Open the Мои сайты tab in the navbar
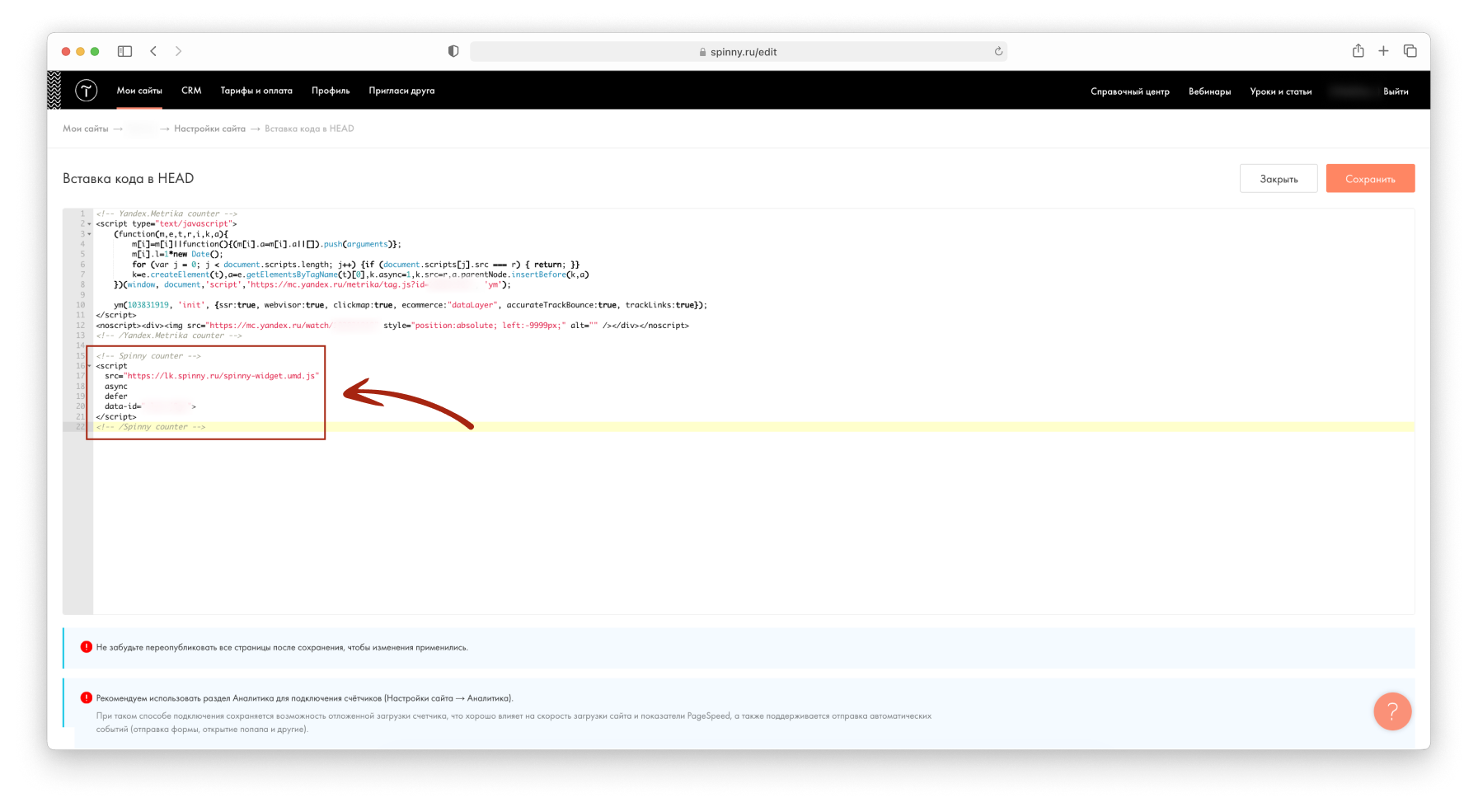 (139, 91)
